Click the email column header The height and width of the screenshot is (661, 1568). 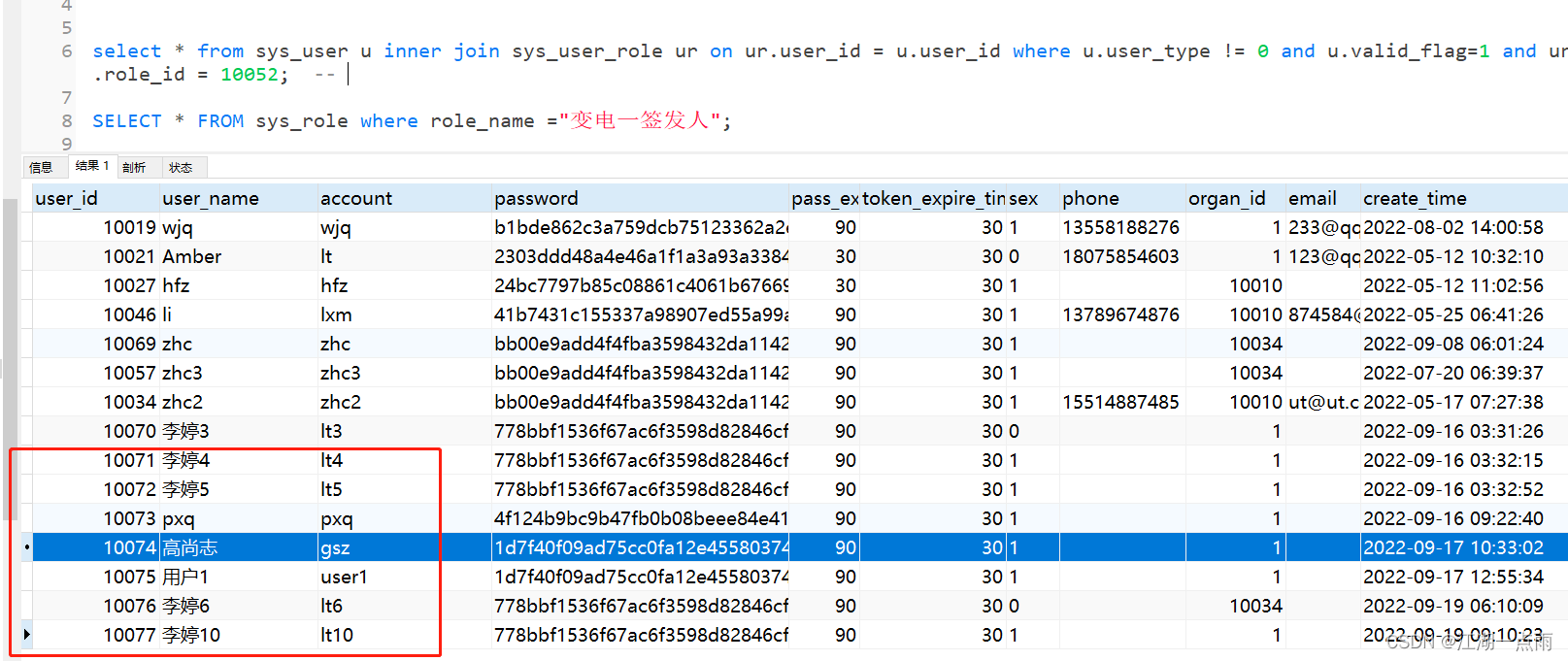[1322, 198]
